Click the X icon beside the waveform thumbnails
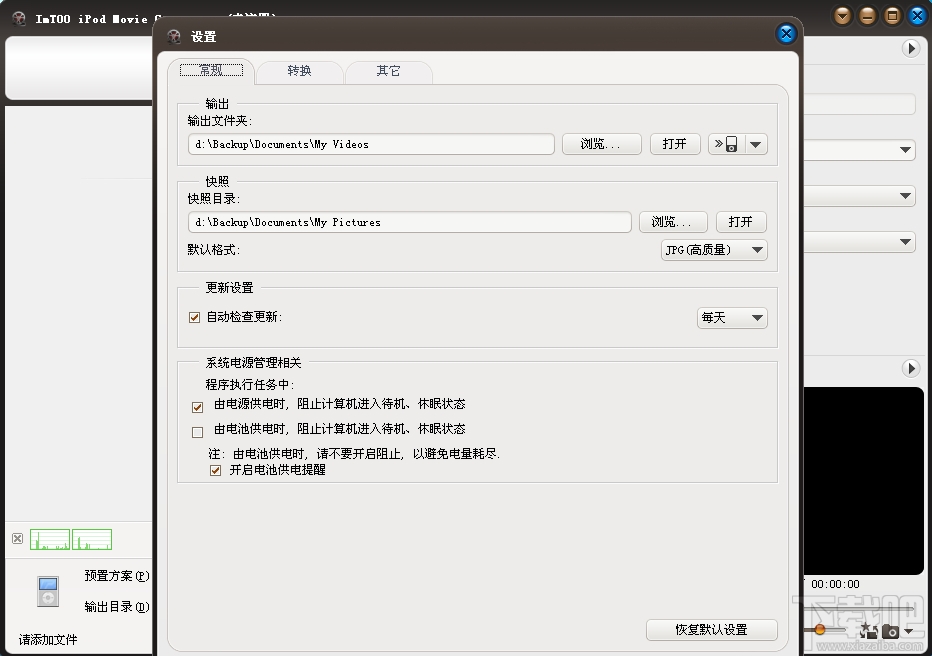The width and height of the screenshot is (932, 656). click(x=16, y=538)
